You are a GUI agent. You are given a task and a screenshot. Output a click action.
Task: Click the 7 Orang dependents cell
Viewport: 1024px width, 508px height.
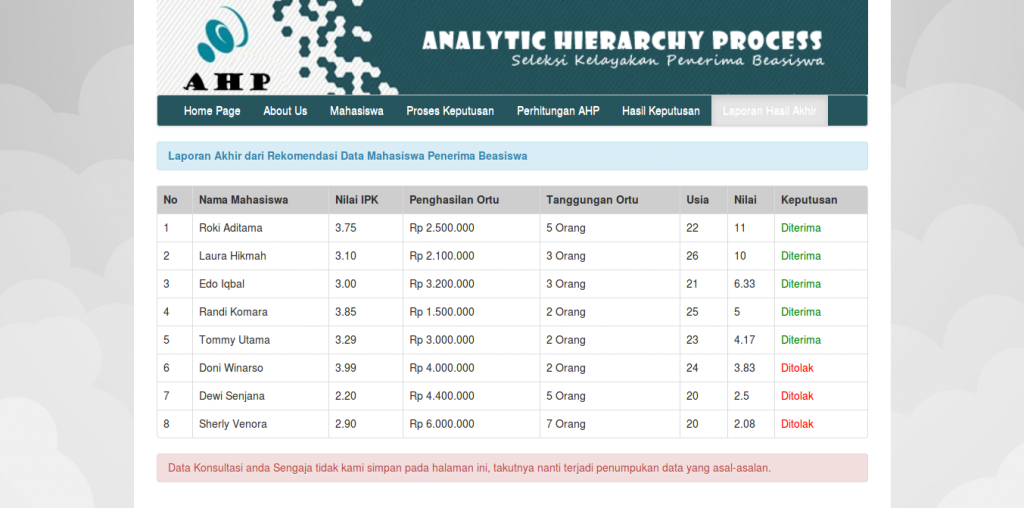(x=566, y=424)
